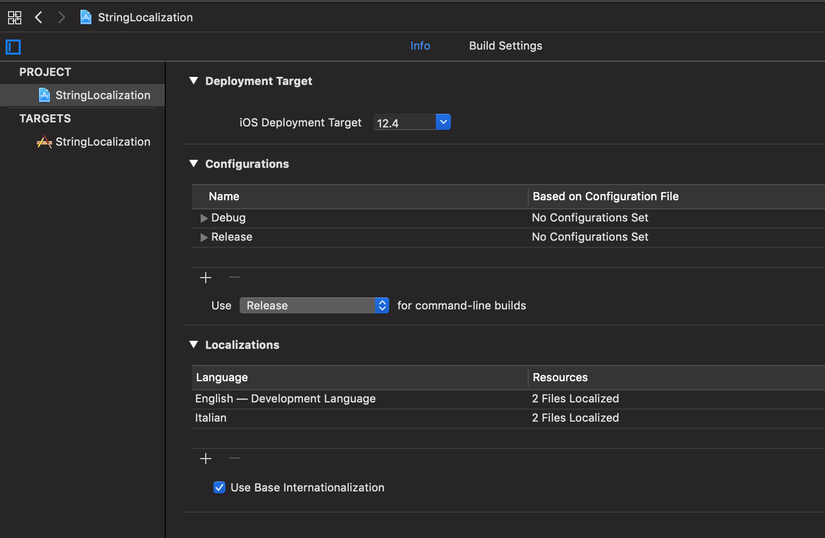Remove localization using the minus button
The height and width of the screenshot is (538, 825).
[234, 458]
